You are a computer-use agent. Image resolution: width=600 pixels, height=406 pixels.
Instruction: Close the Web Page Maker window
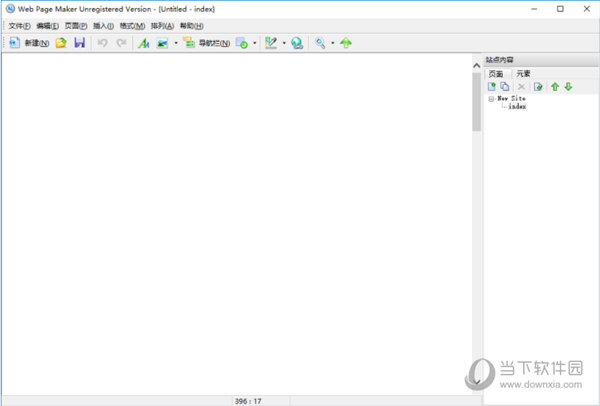(586, 9)
